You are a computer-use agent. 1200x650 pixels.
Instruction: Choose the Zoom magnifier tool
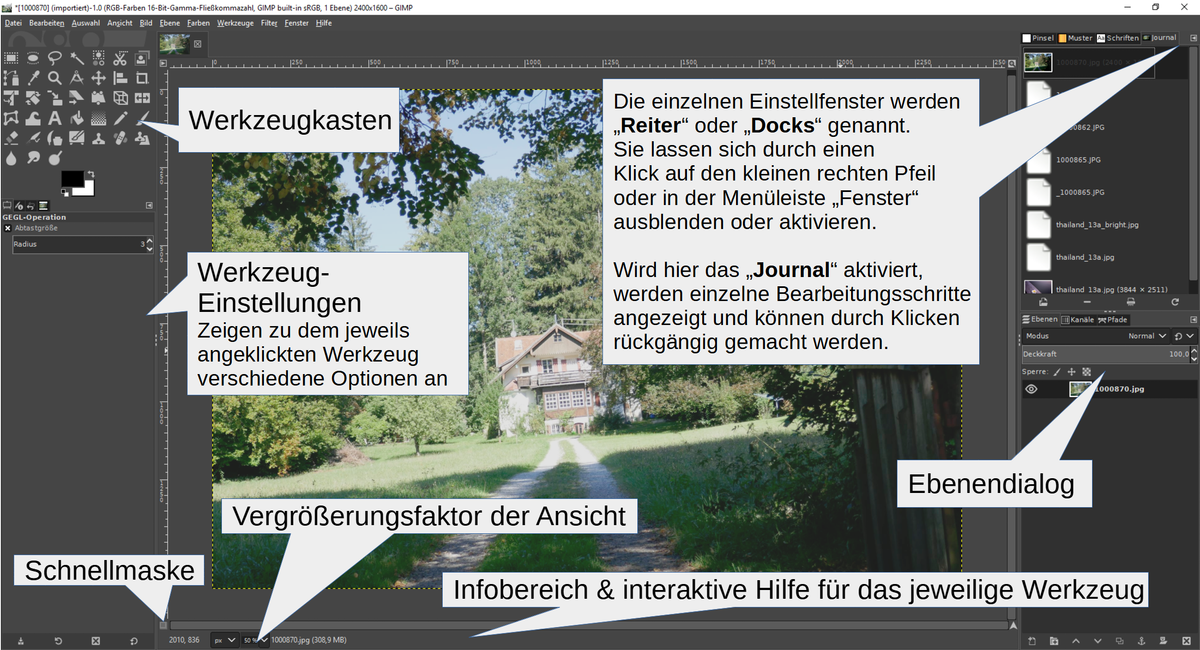pyautogui.click(x=55, y=77)
